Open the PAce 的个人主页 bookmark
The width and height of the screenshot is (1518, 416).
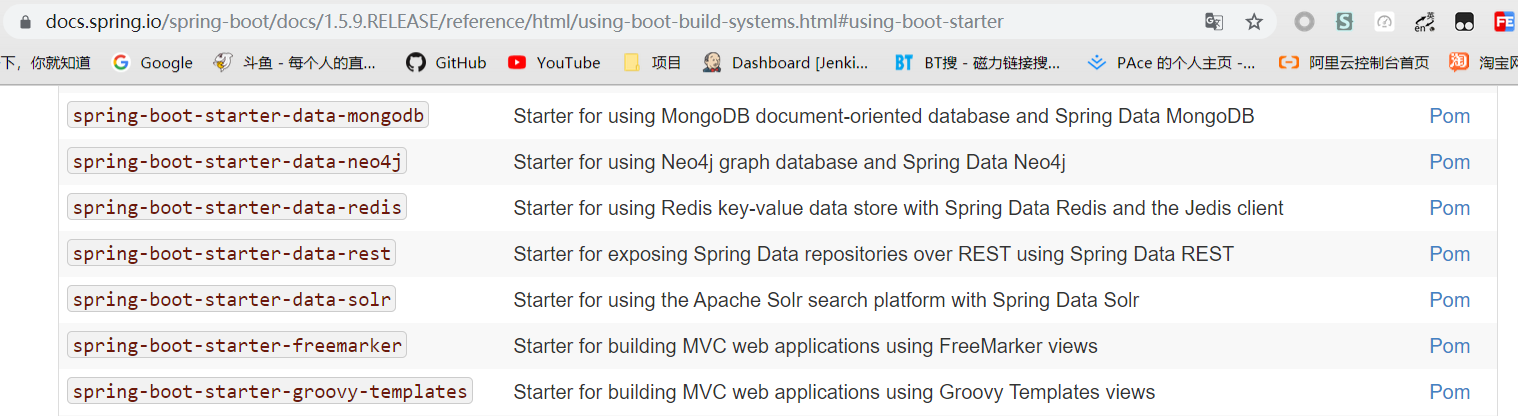1171,62
